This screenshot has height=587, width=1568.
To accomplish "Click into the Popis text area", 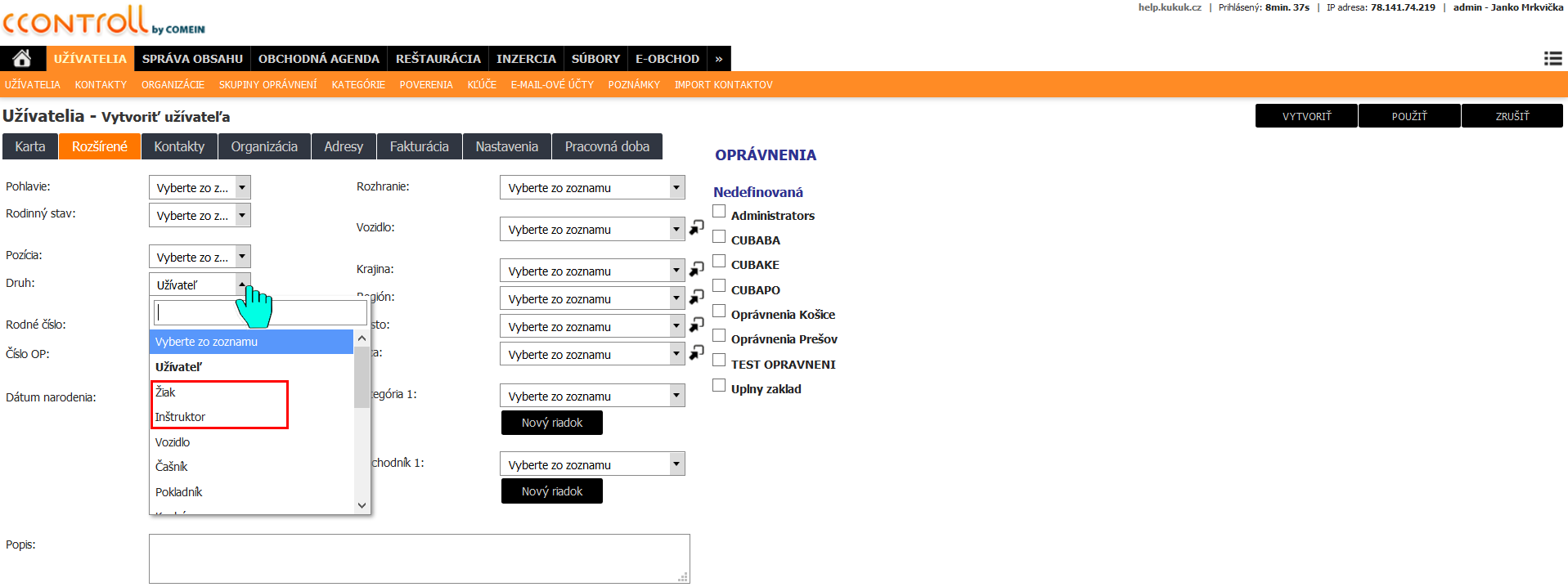I will [x=419, y=558].
